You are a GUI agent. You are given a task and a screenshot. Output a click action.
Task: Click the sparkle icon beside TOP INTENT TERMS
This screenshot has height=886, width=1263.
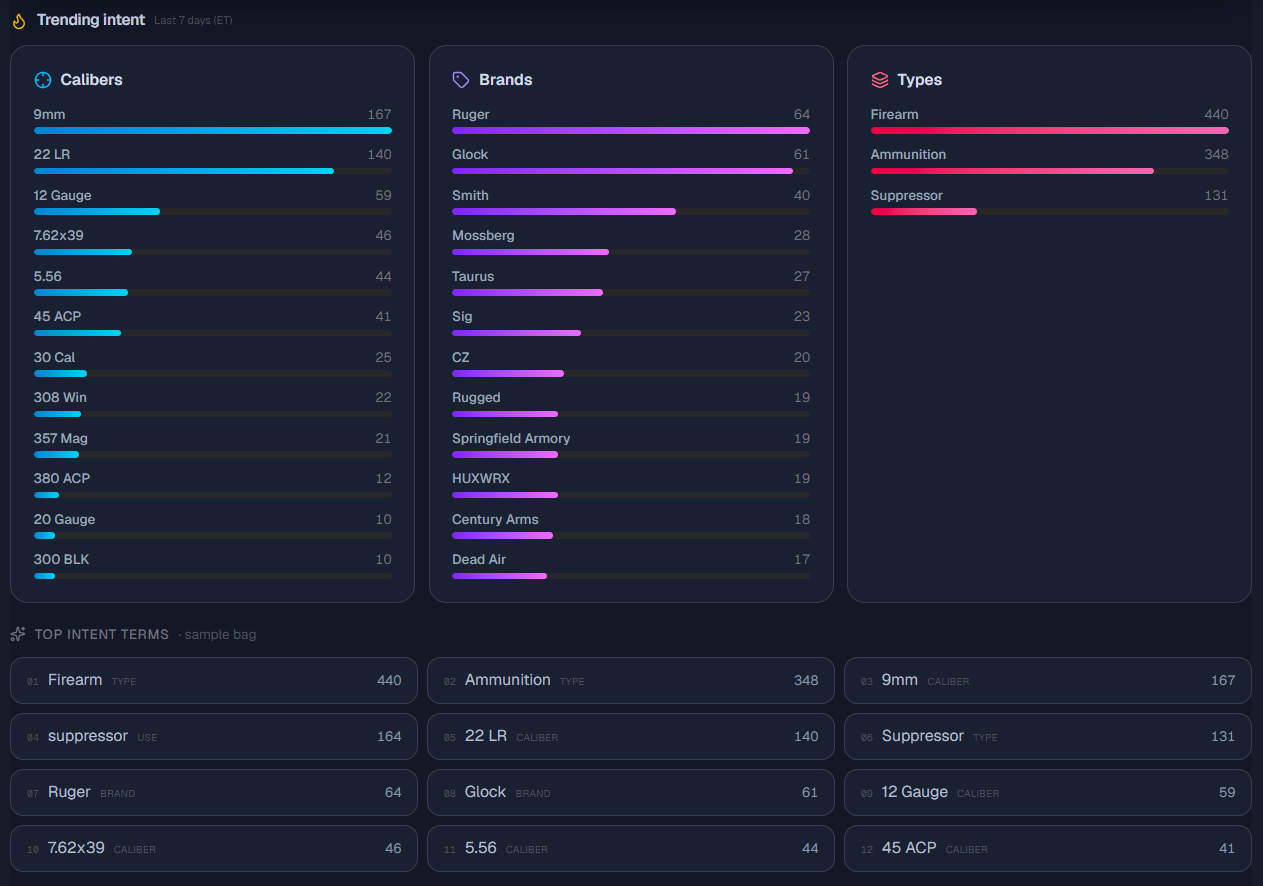(x=18, y=634)
